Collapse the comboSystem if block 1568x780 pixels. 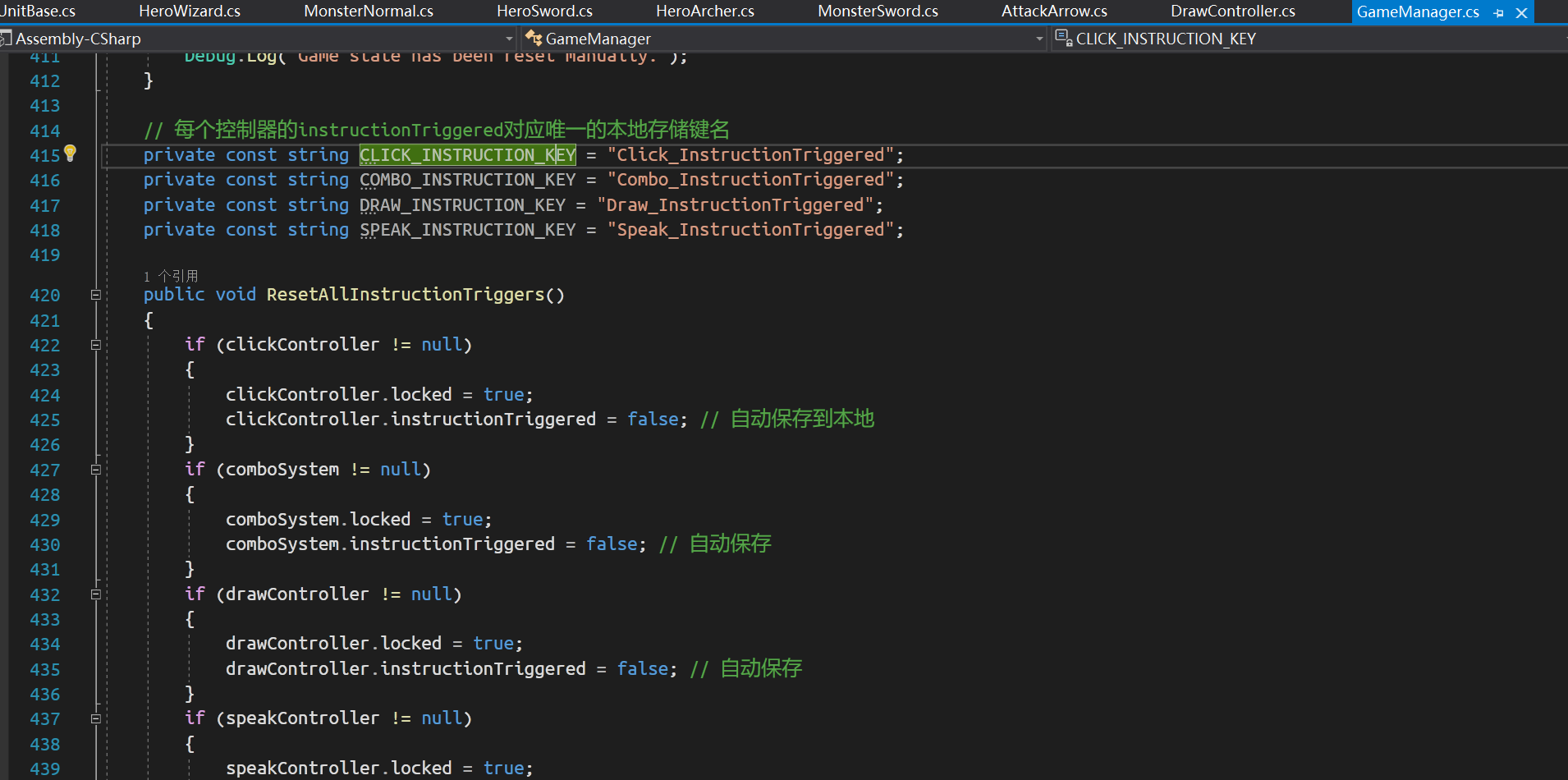pos(95,470)
